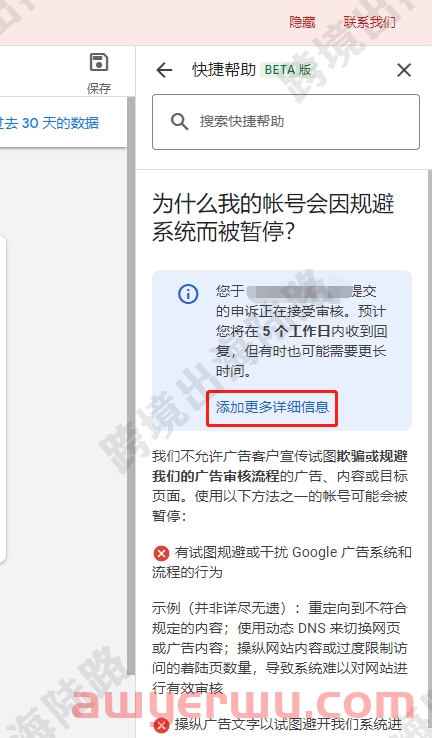Select the 过去 30 天的数据 date range

[49, 123]
